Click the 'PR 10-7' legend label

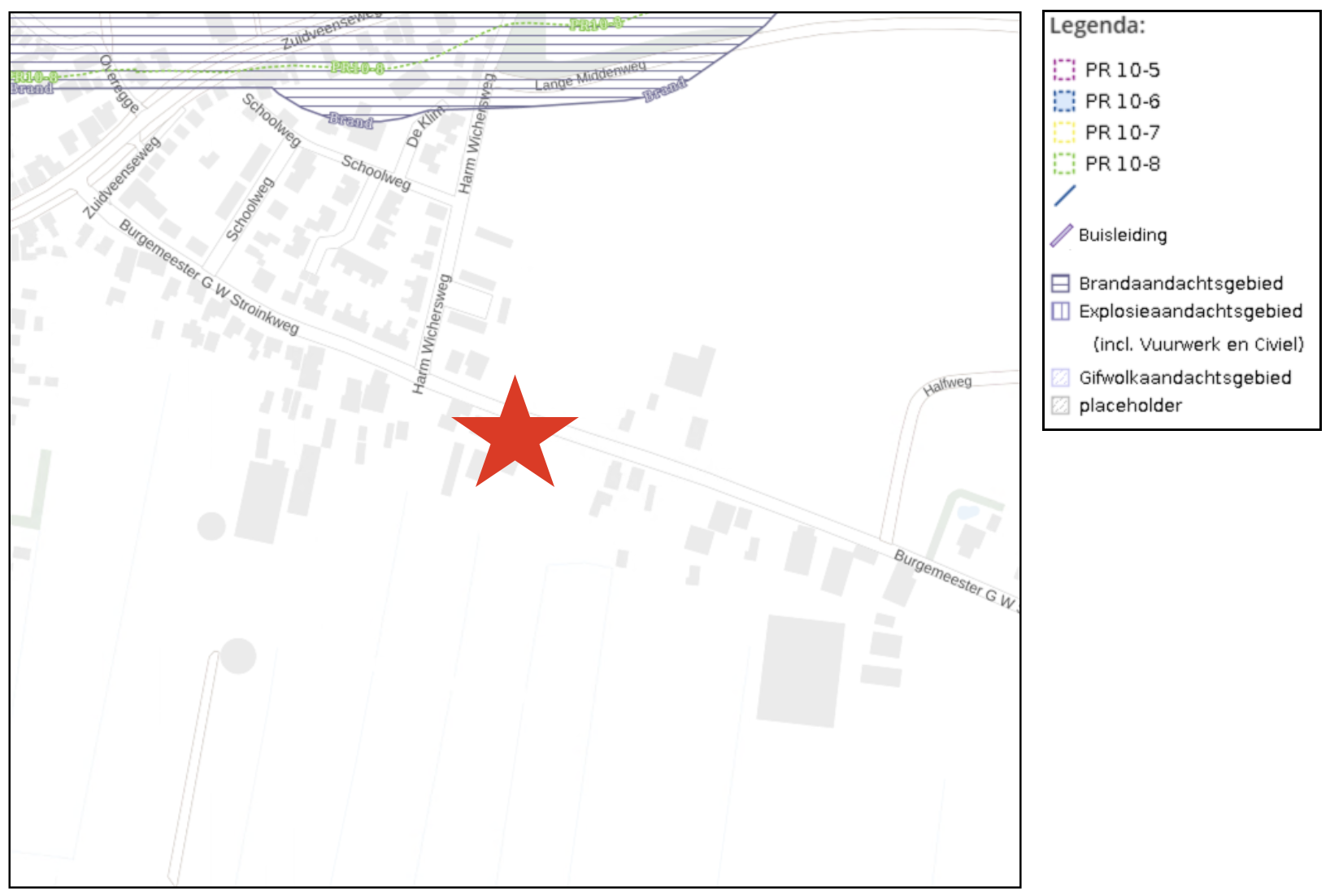1123,132
